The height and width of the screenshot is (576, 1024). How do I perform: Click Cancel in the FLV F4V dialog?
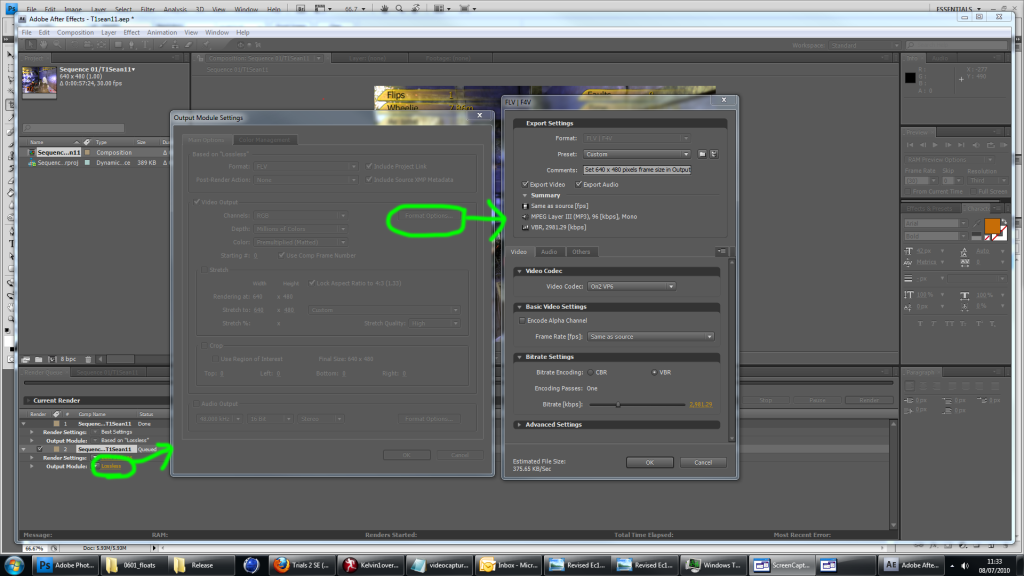[703, 462]
